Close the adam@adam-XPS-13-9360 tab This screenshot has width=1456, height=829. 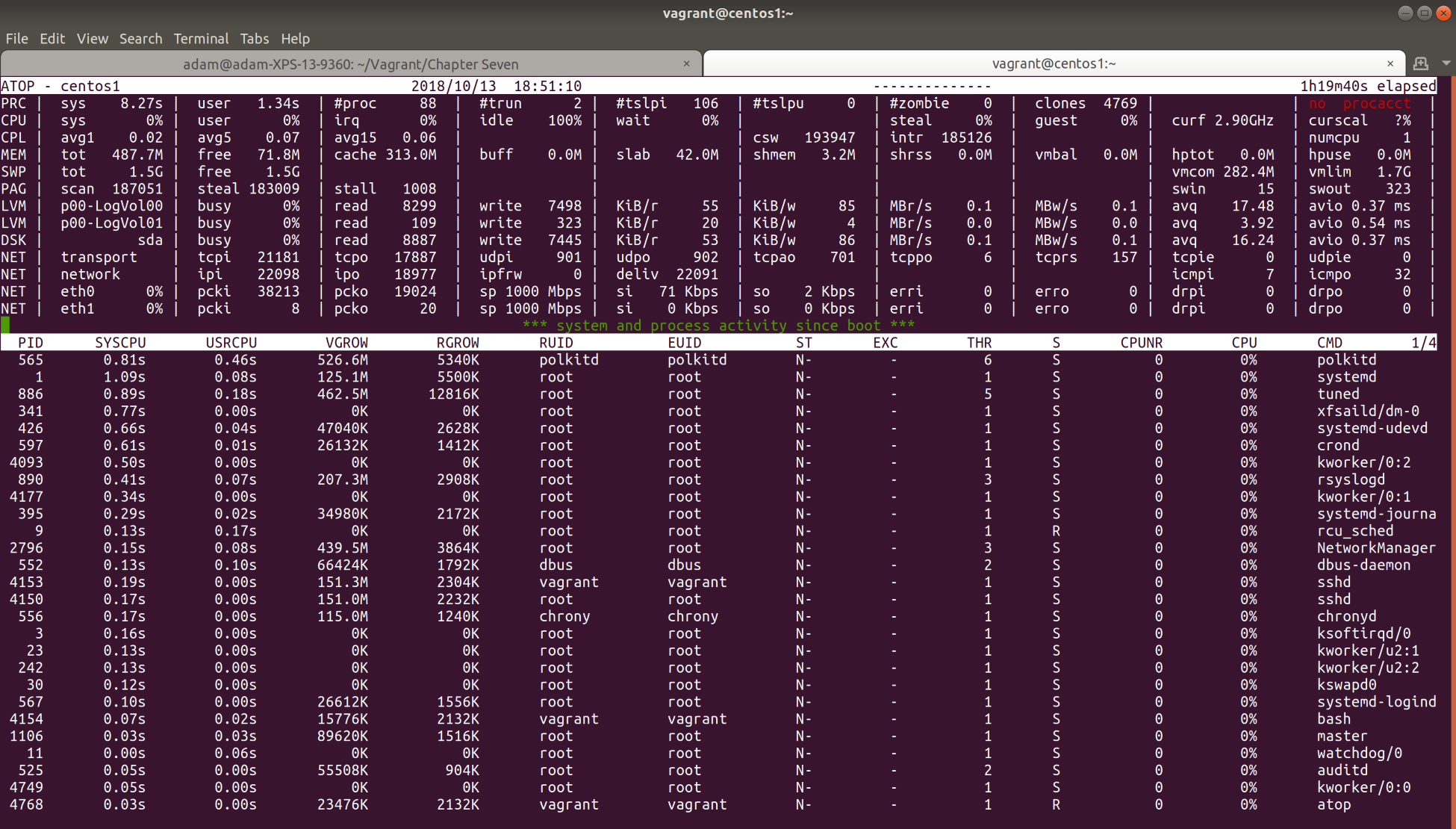tap(686, 63)
